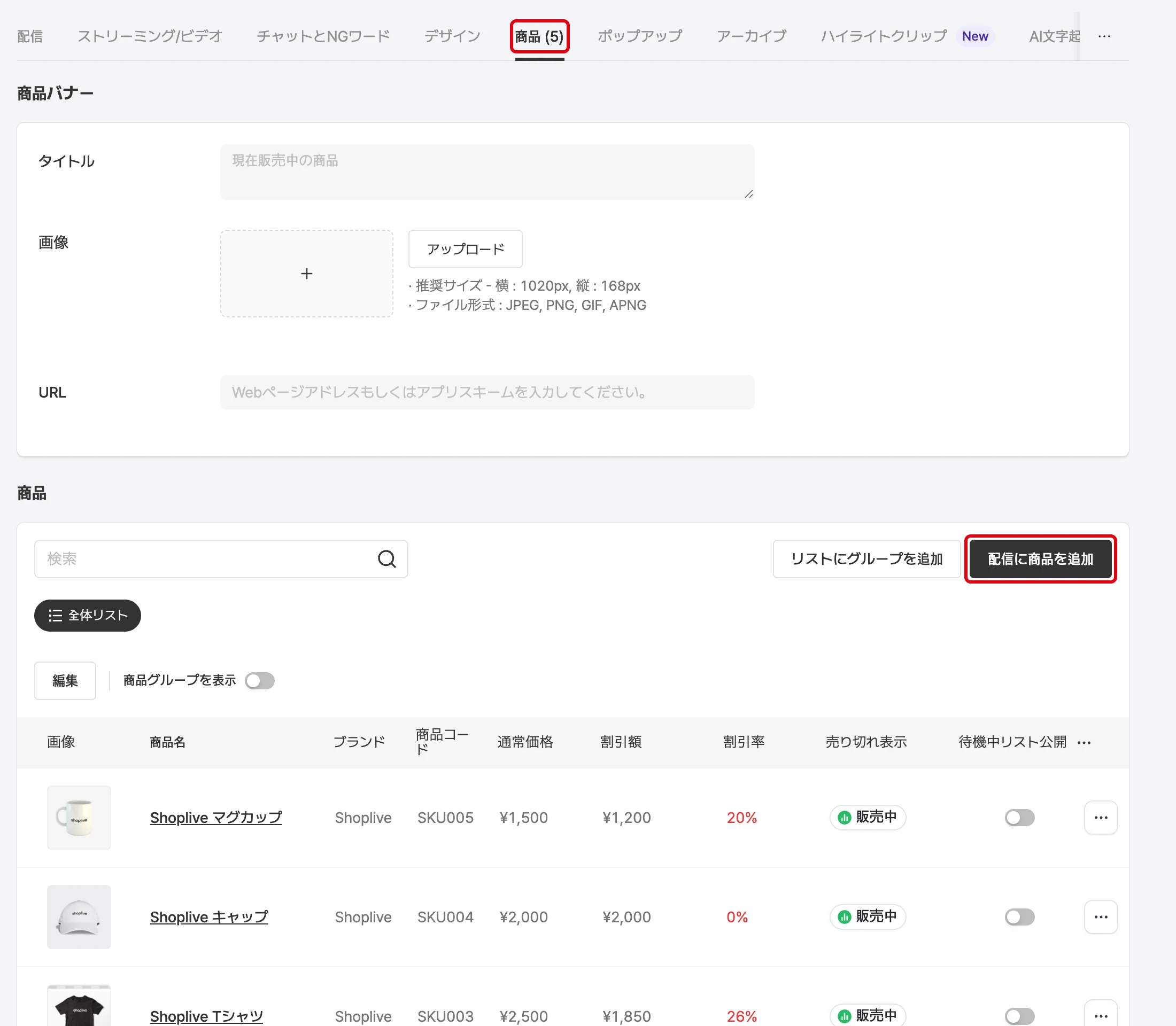Toggle waiting list switch for Shoplive Tシャツ

(x=1019, y=1016)
